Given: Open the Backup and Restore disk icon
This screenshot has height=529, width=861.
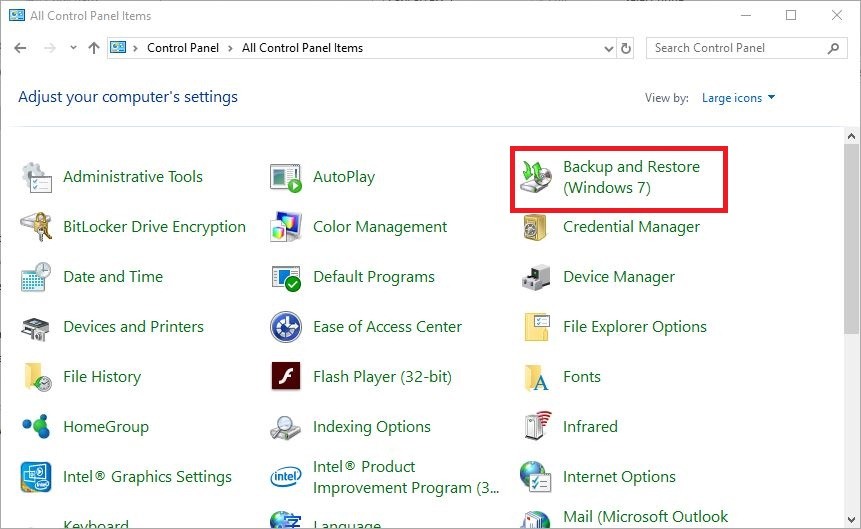Looking at the screenshot, I should (x=536, y=177).
